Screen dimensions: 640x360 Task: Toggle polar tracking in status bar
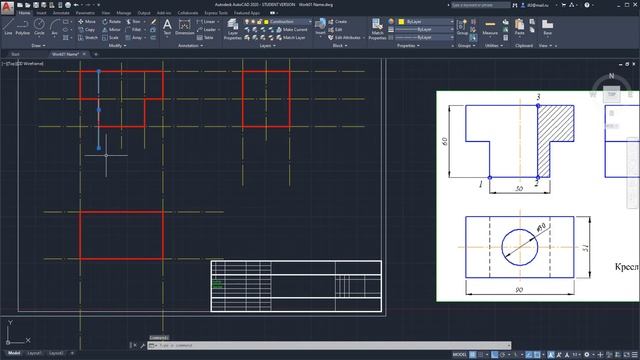pos(503,355)
